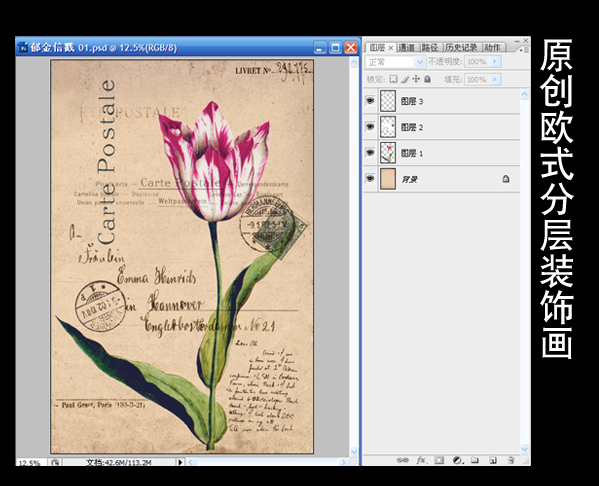This screenshot has height=486, width=599.
Task: Click the 图层 2 layer thumbnail
Action: coord(388,127)
